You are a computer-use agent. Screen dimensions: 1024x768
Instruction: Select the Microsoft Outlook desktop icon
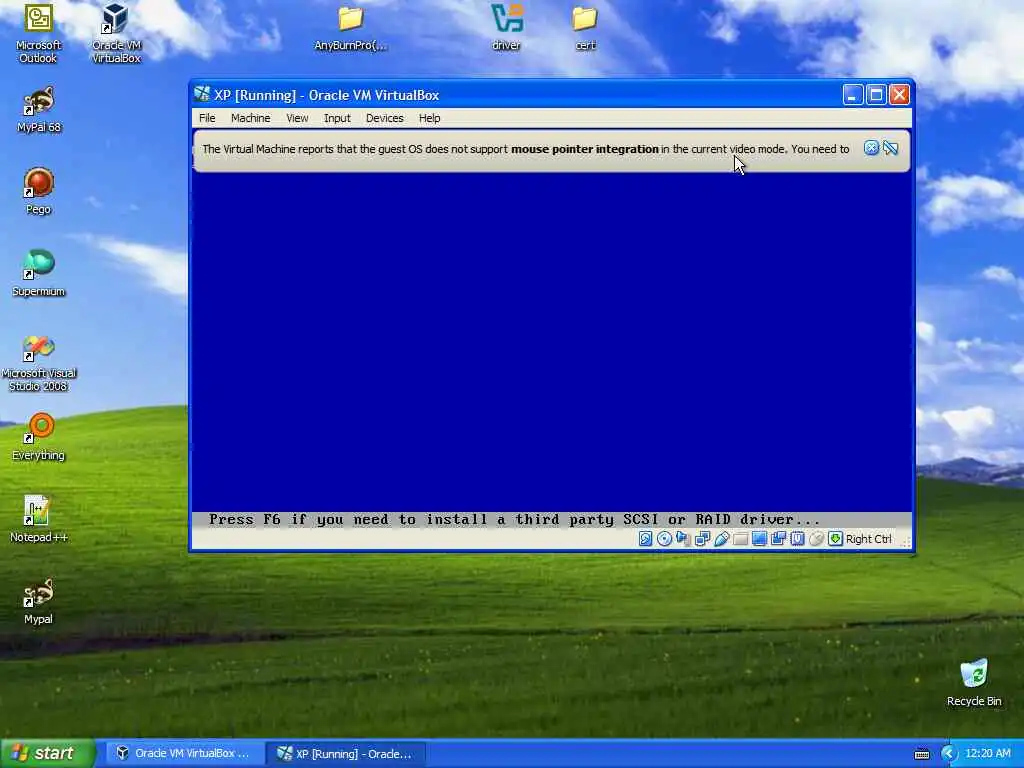click(x=38, y=33)
